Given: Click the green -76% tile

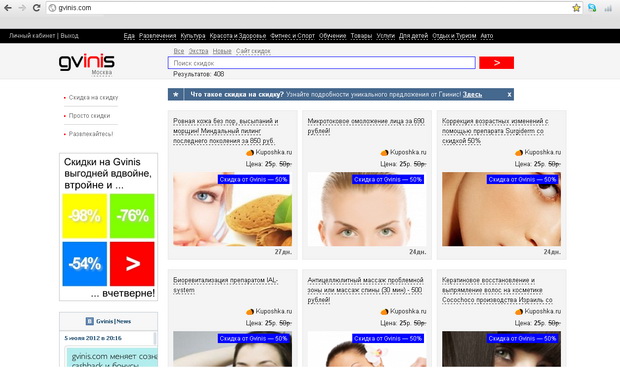Looking at the screenshot, I should point(132,216).
